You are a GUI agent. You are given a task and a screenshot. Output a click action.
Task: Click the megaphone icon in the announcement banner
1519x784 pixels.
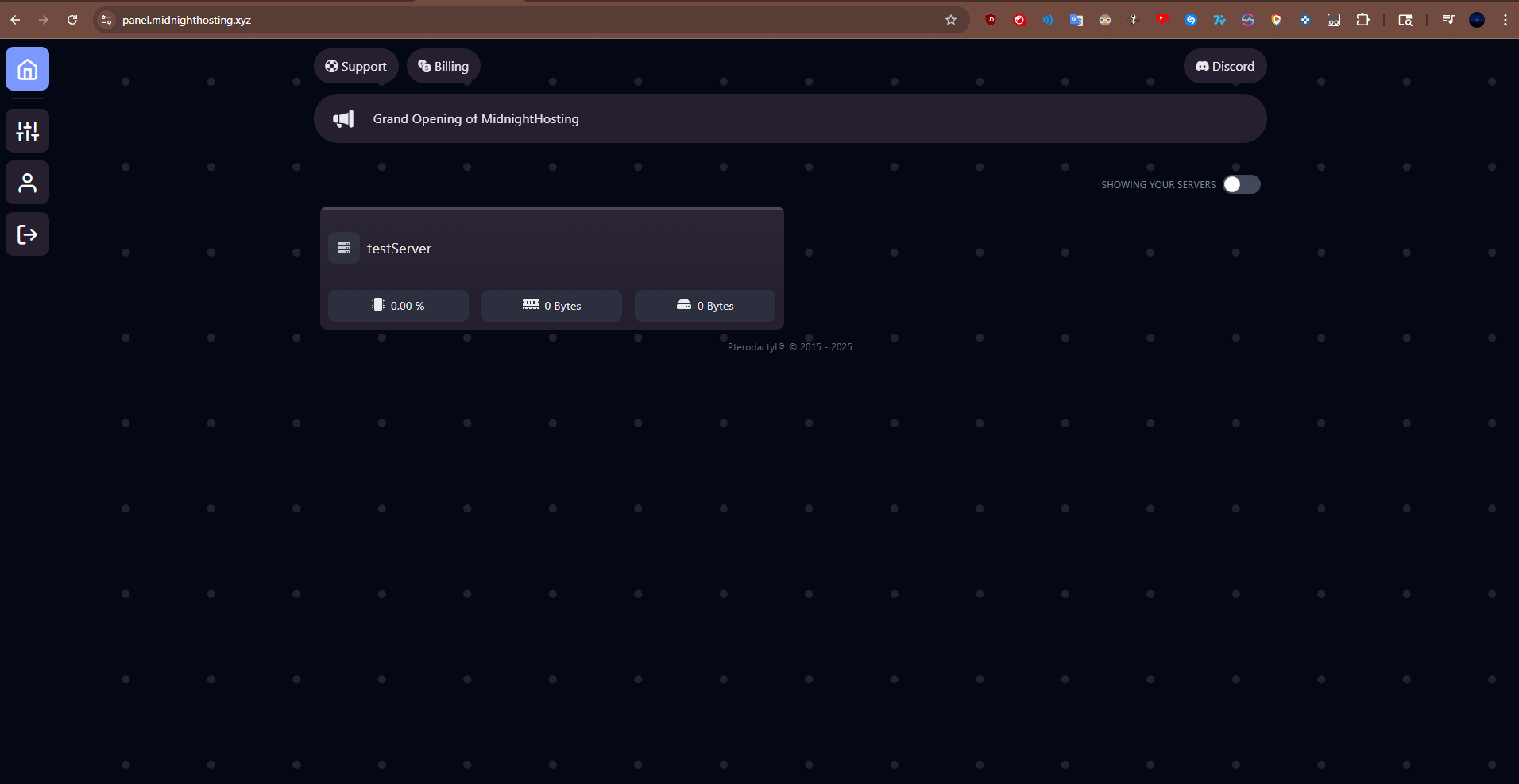(342, 118)
